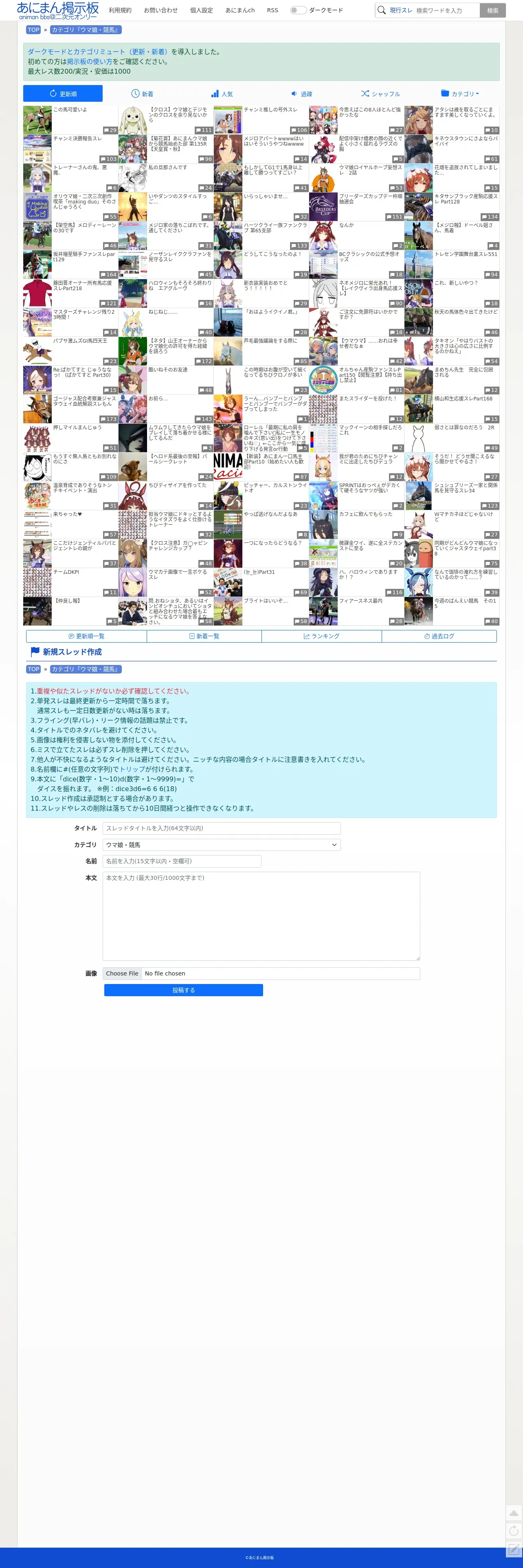523x1568 pixels.
Task: Click the floating page reload icon
Action: point(514,1531)
